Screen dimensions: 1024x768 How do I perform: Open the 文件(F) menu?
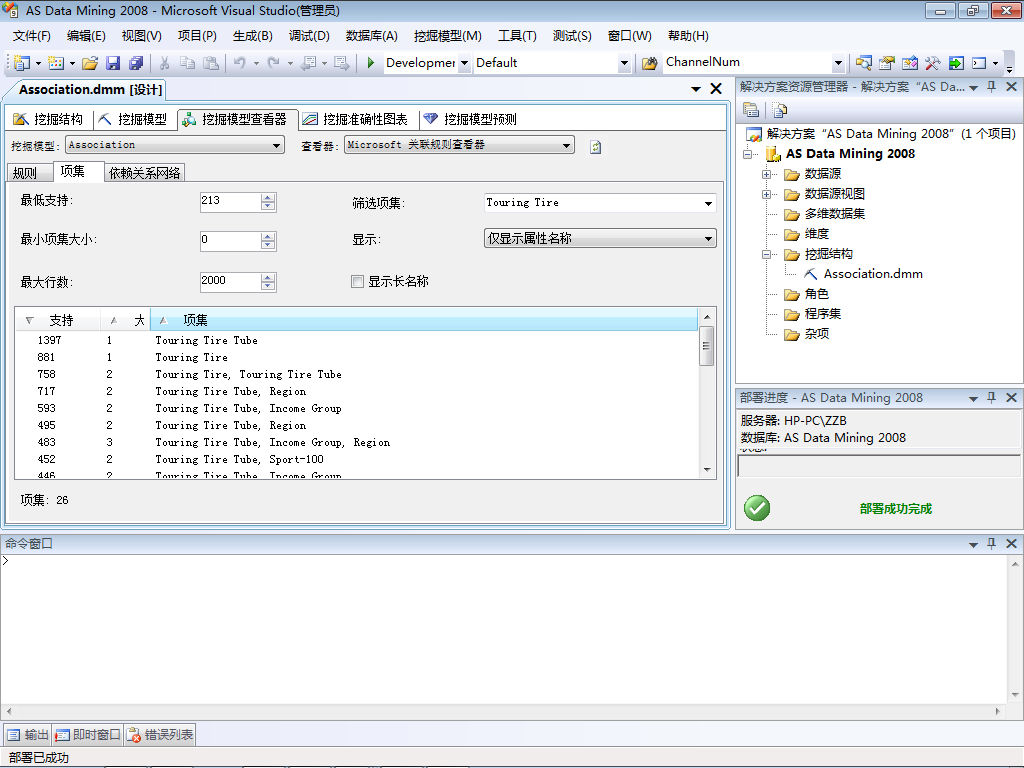[x=31, y=36]
